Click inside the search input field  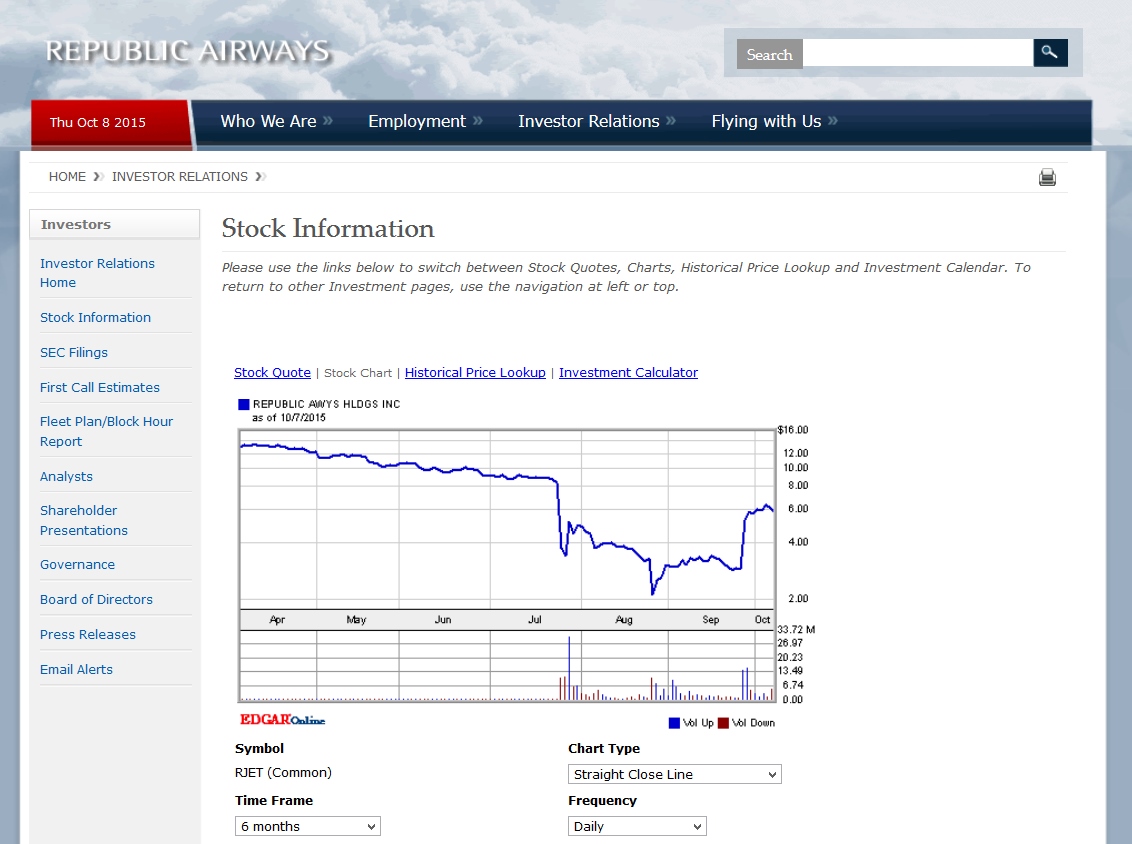tap(917, 52)
